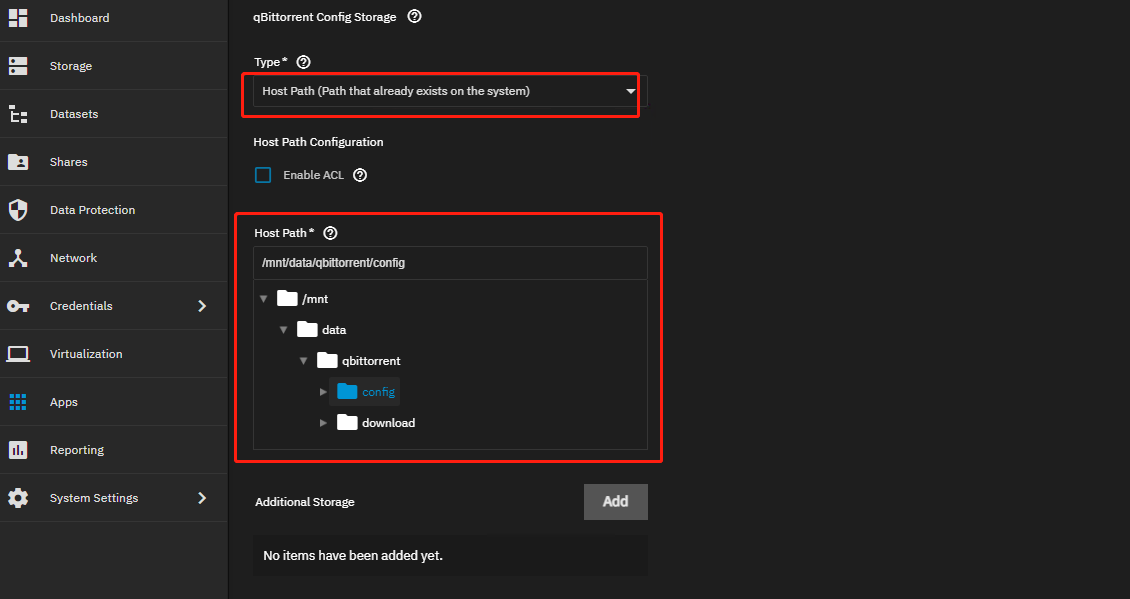Expand the config folder node
The image size is (1130, 599).
[x=324, y=391]
